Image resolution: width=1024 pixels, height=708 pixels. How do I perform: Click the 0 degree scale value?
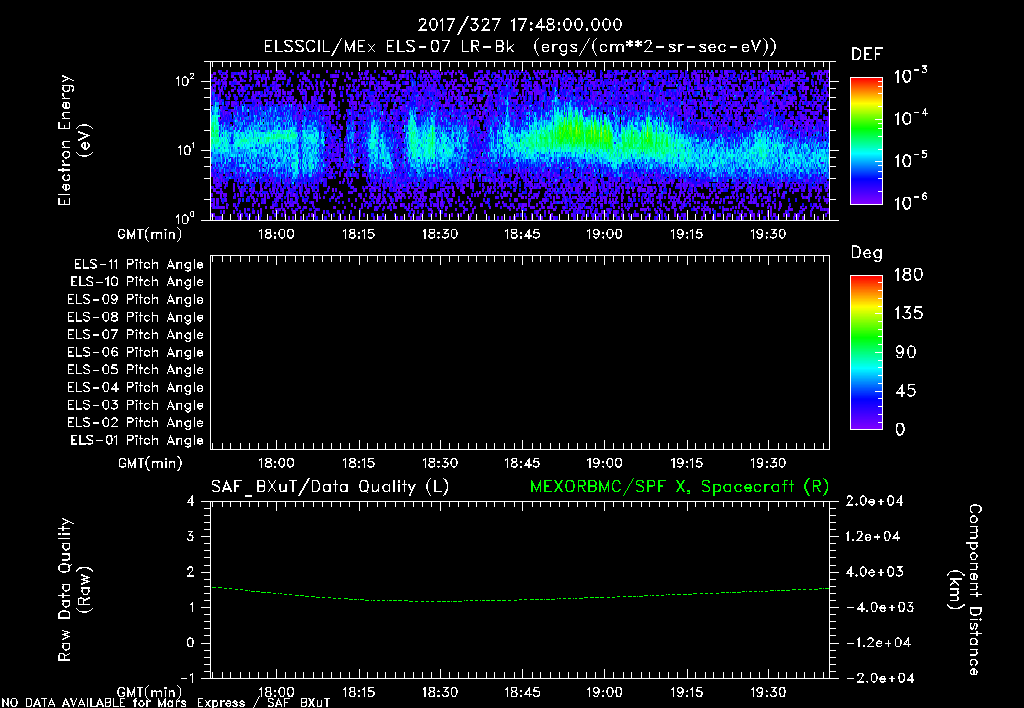(x=901, y=429)
